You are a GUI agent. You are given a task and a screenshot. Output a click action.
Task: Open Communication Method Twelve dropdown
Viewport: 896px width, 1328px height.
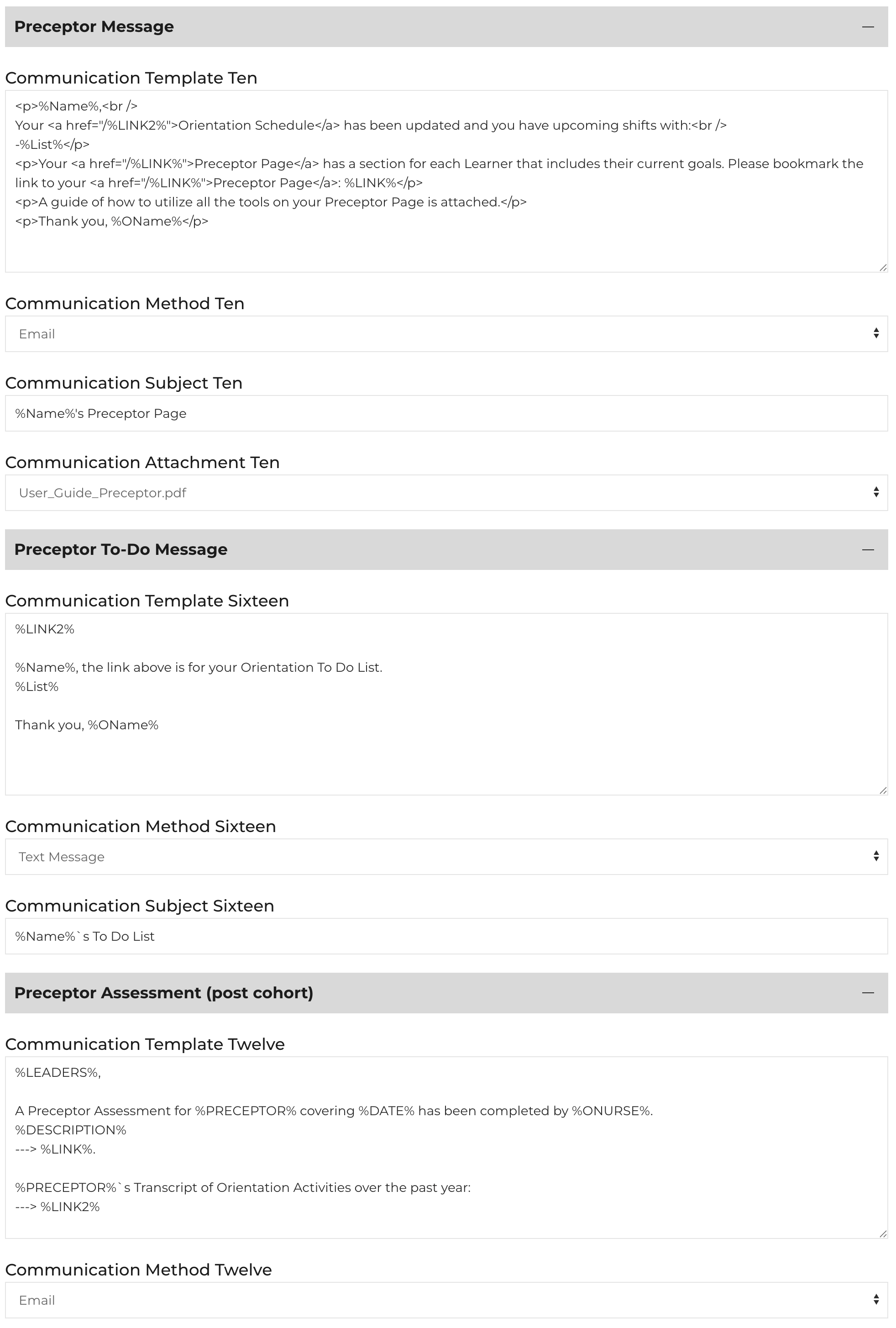coord(446,1300)
